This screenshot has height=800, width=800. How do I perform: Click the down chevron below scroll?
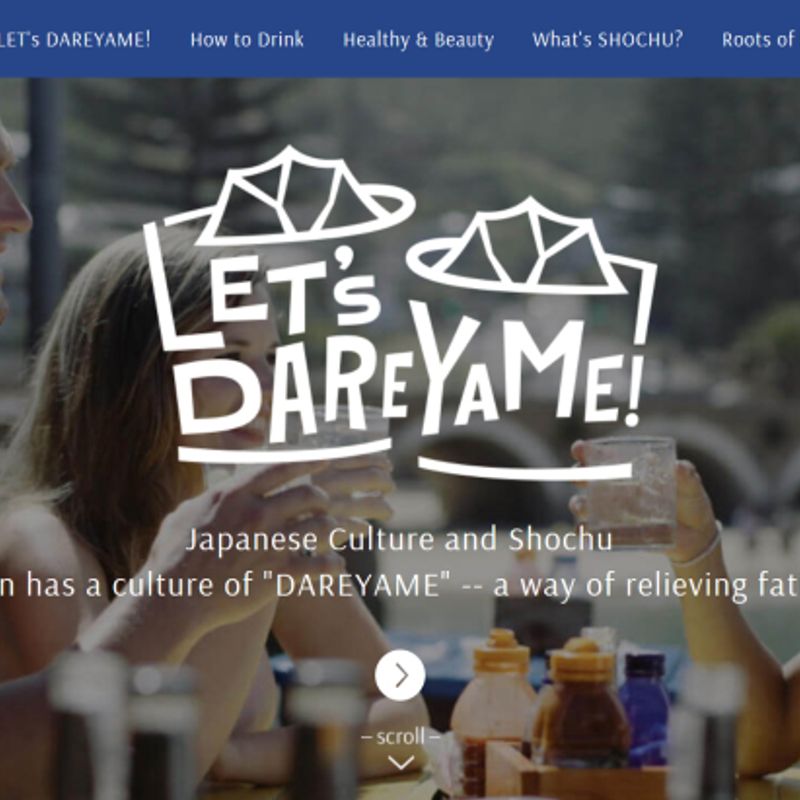pos(401,763)
